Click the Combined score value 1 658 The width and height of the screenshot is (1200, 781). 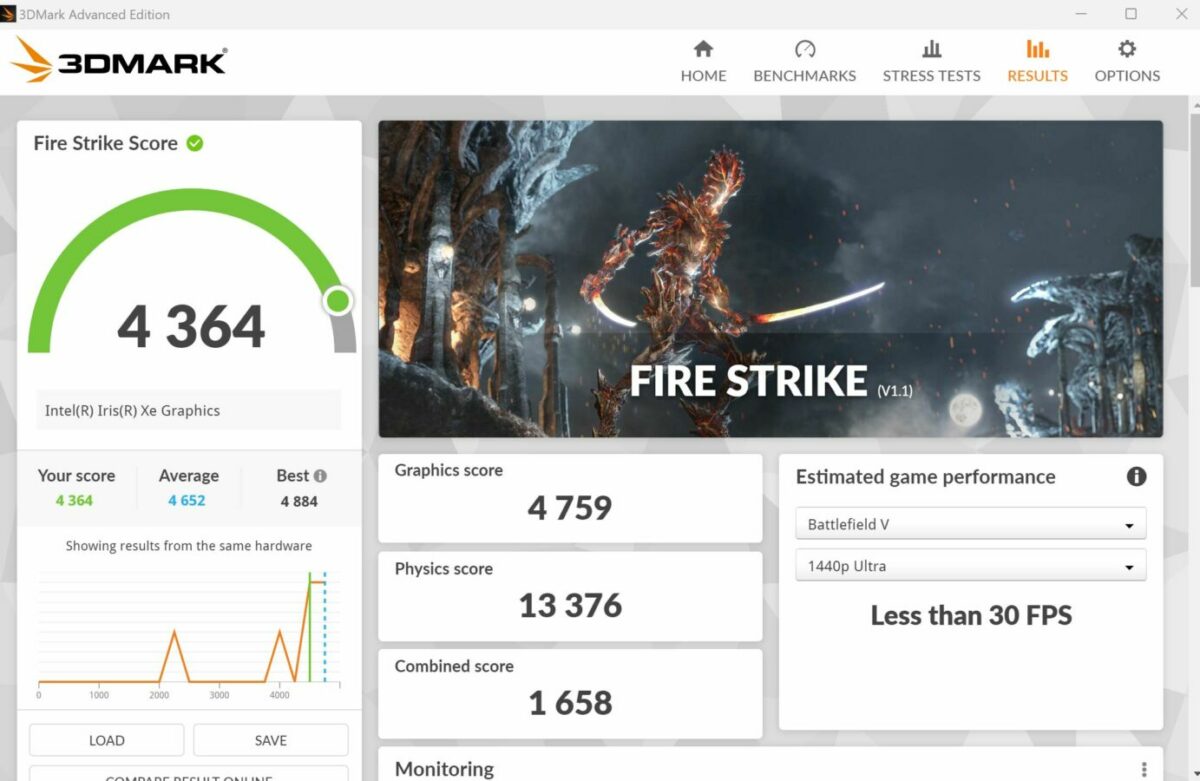(570, 703)
